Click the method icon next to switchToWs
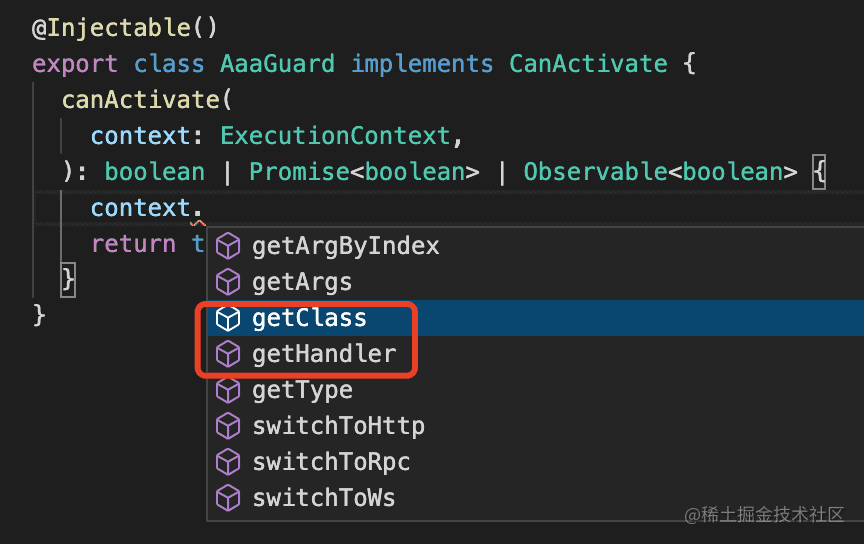Image resolution: width=864 pixels, height=544 pixels. pos(229,498)
